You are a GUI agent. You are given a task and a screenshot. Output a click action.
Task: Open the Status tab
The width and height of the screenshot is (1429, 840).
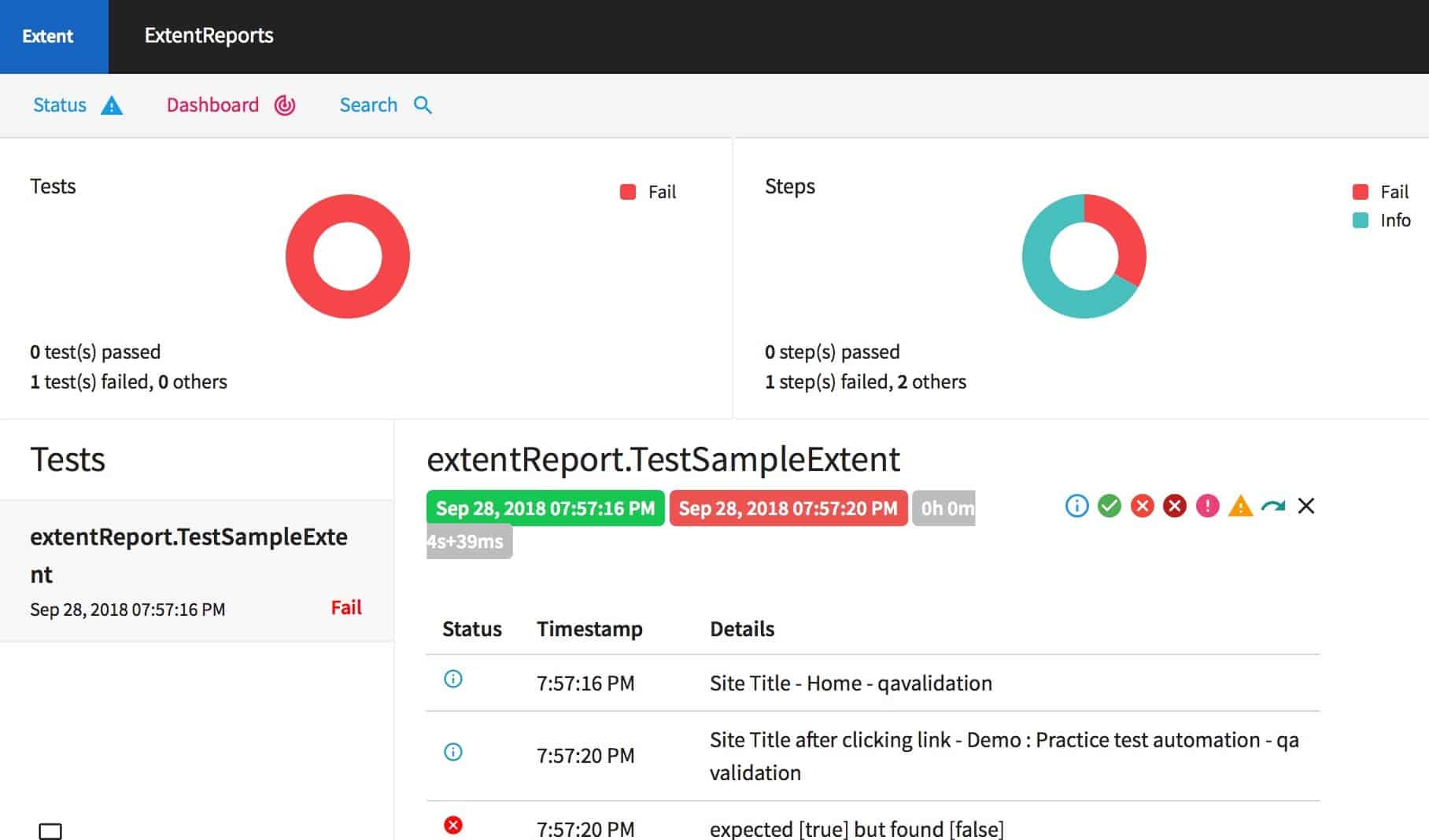60,105
